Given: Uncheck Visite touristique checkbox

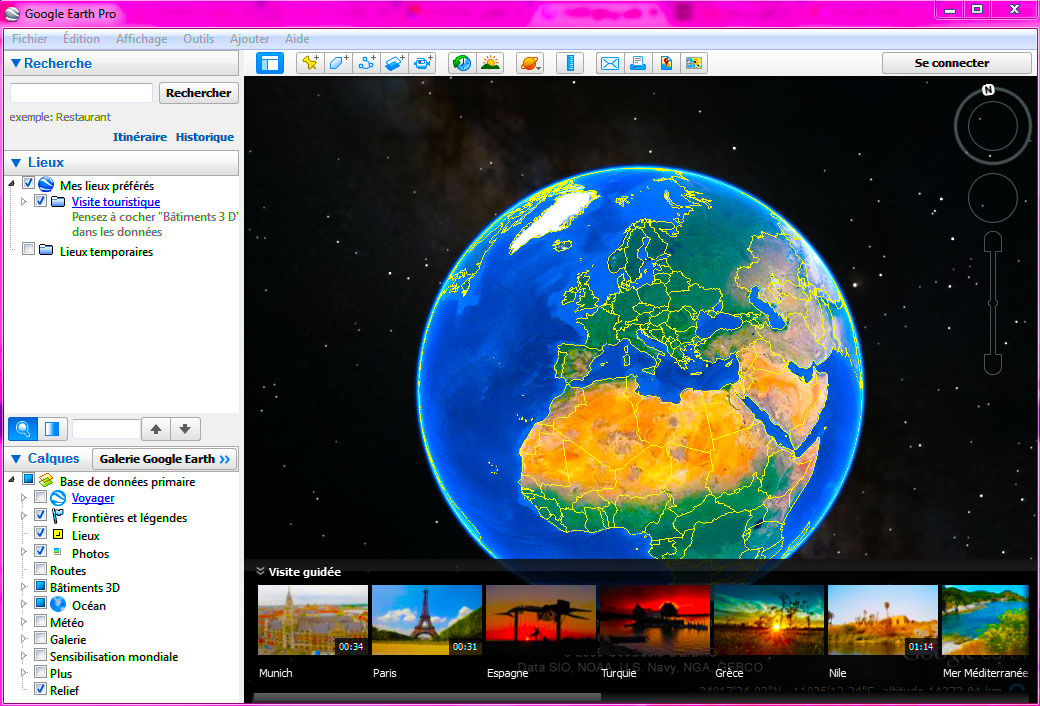Looking at the screenshot, I should 40,200.
